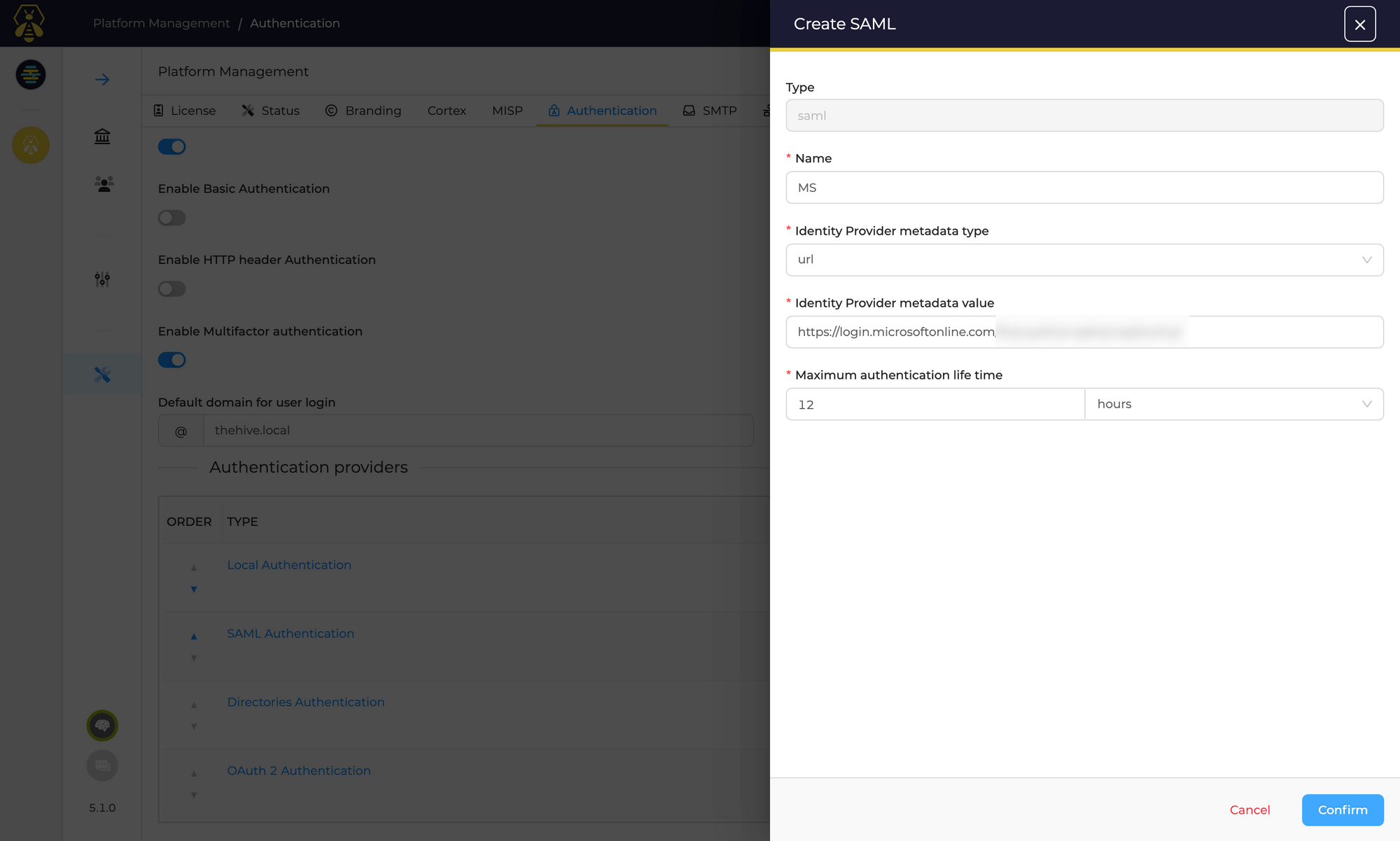Image resolution: width=1400 pixels, height=841 pixels.
Task: Open Identity Provider metadata type dropdown
Action: pos(1084,260)
